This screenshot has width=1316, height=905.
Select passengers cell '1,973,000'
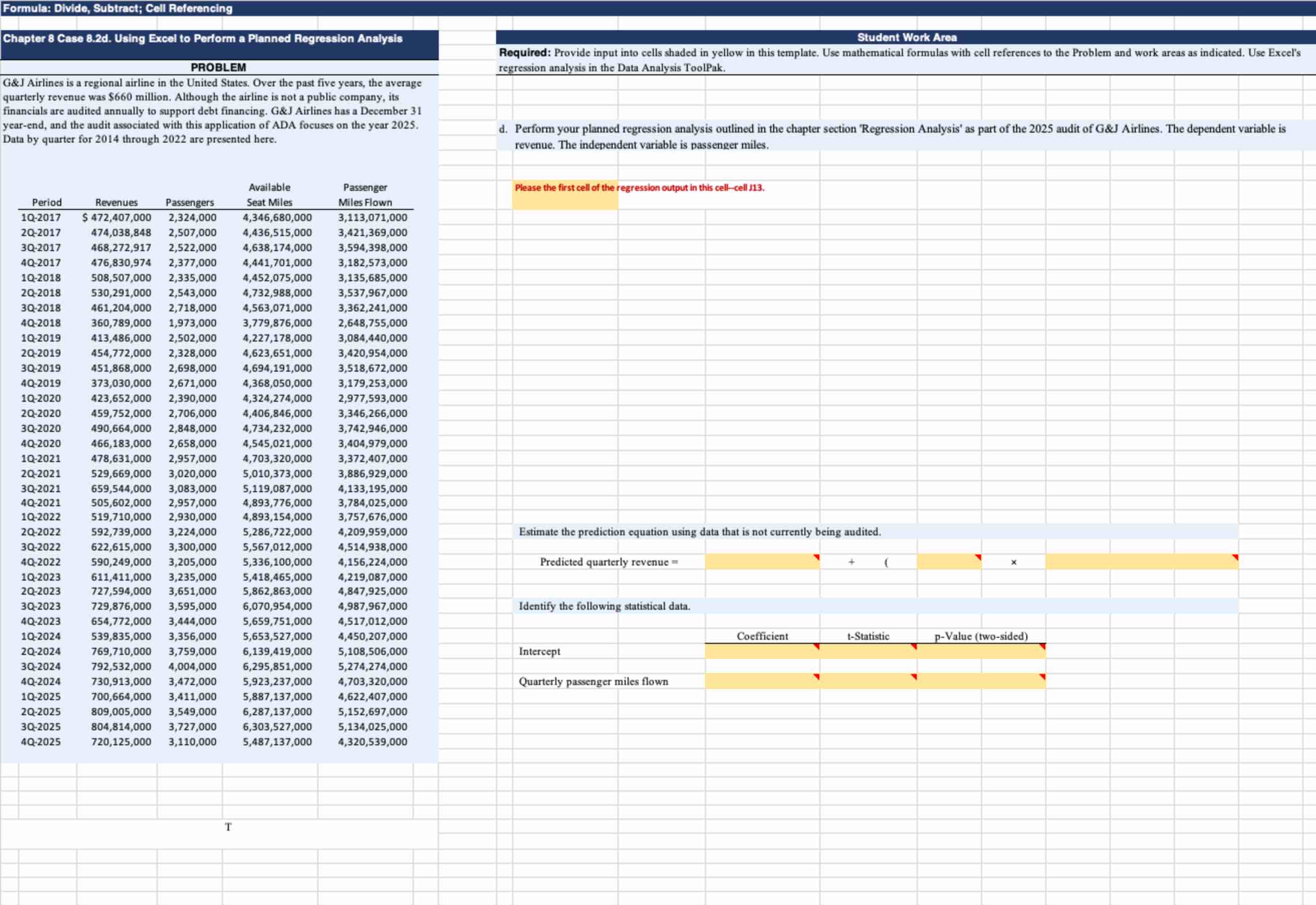(192, 322)
